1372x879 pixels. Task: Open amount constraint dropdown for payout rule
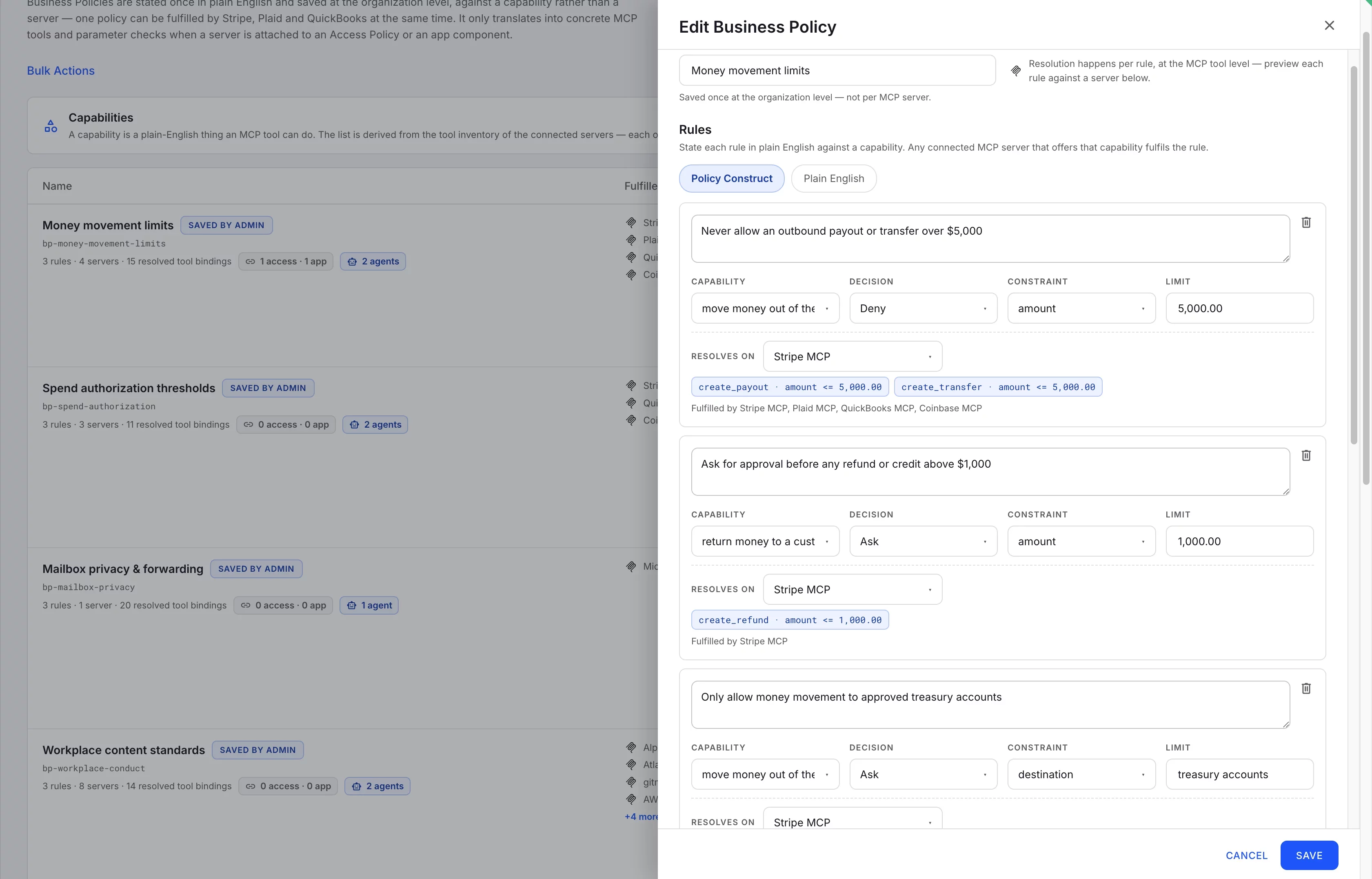[1081, 308]
